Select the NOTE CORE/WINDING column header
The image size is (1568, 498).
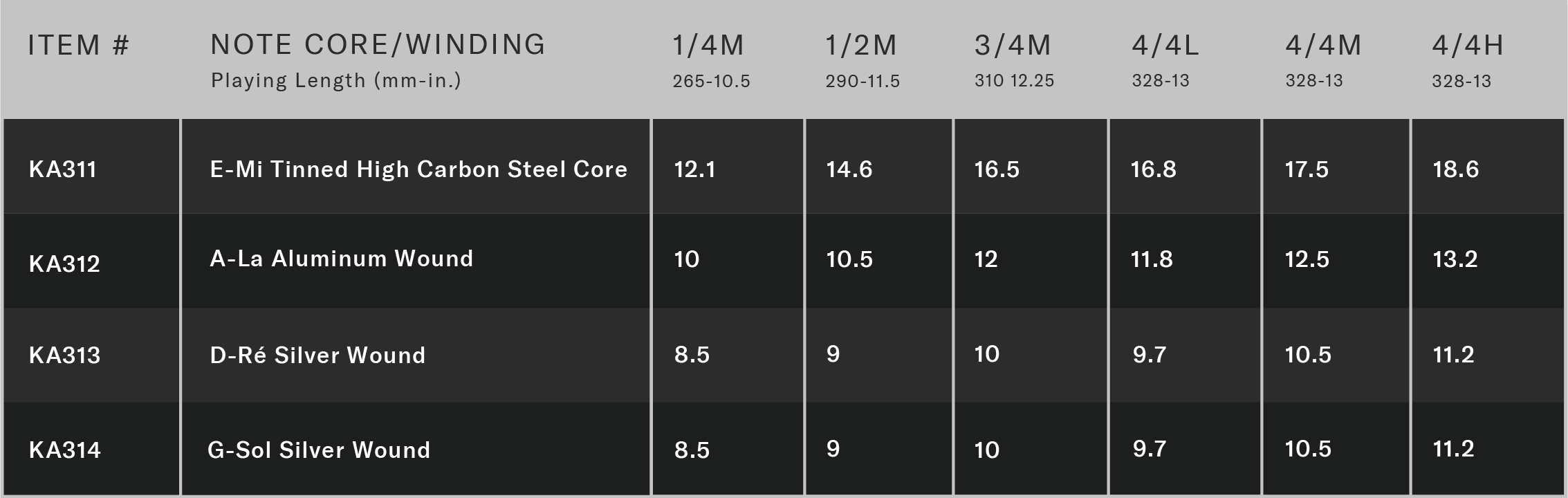(x=378, y=44)
